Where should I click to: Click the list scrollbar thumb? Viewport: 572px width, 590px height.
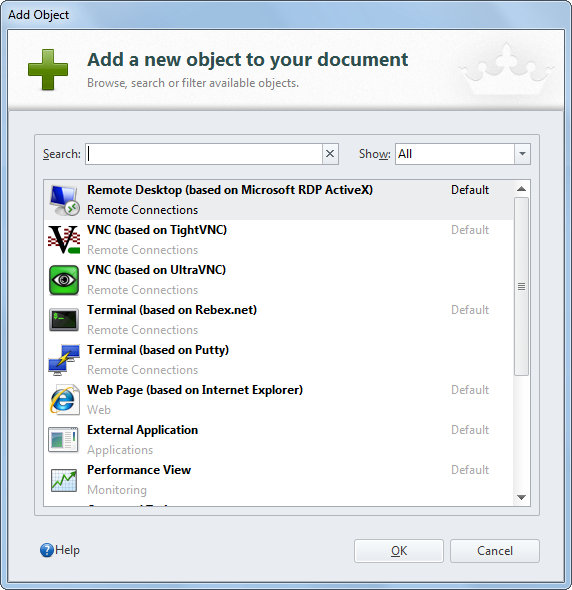pyautogui.click(x=521, y=286)
